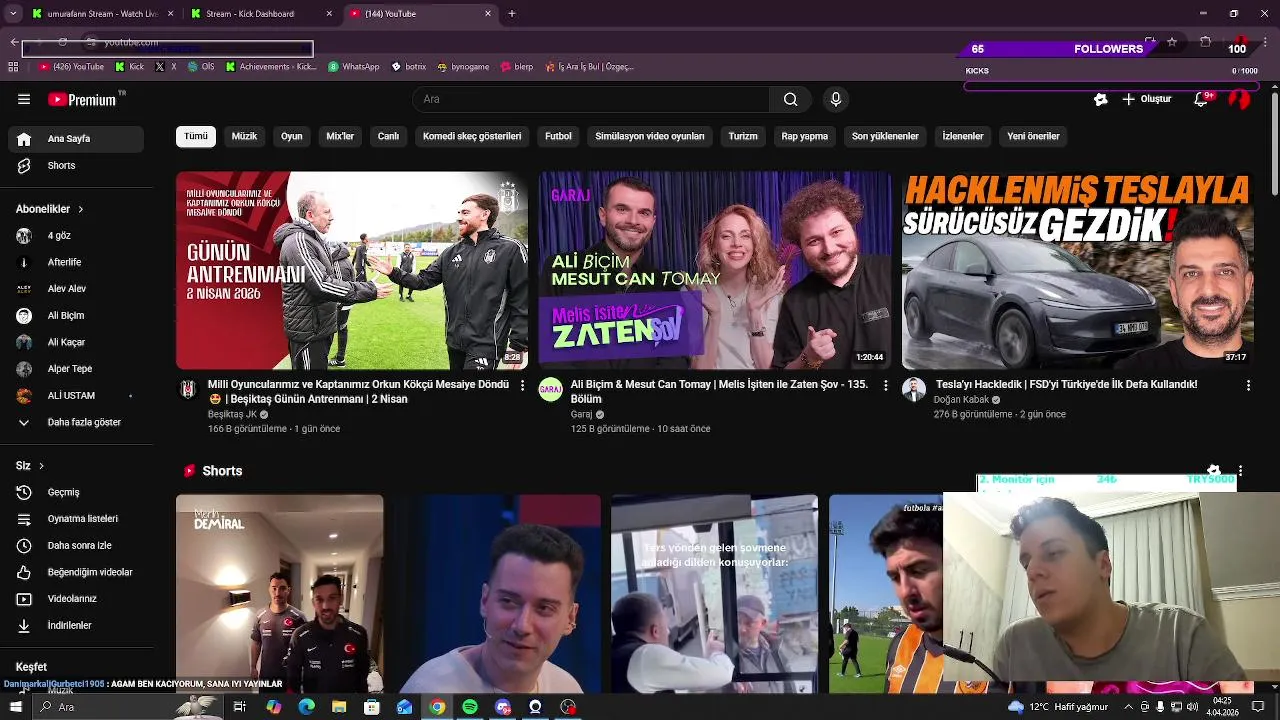Select the Yeni öneriler chip
Image resolution: width=1280 pixels, height=720 pixels.
point(1033,136)
